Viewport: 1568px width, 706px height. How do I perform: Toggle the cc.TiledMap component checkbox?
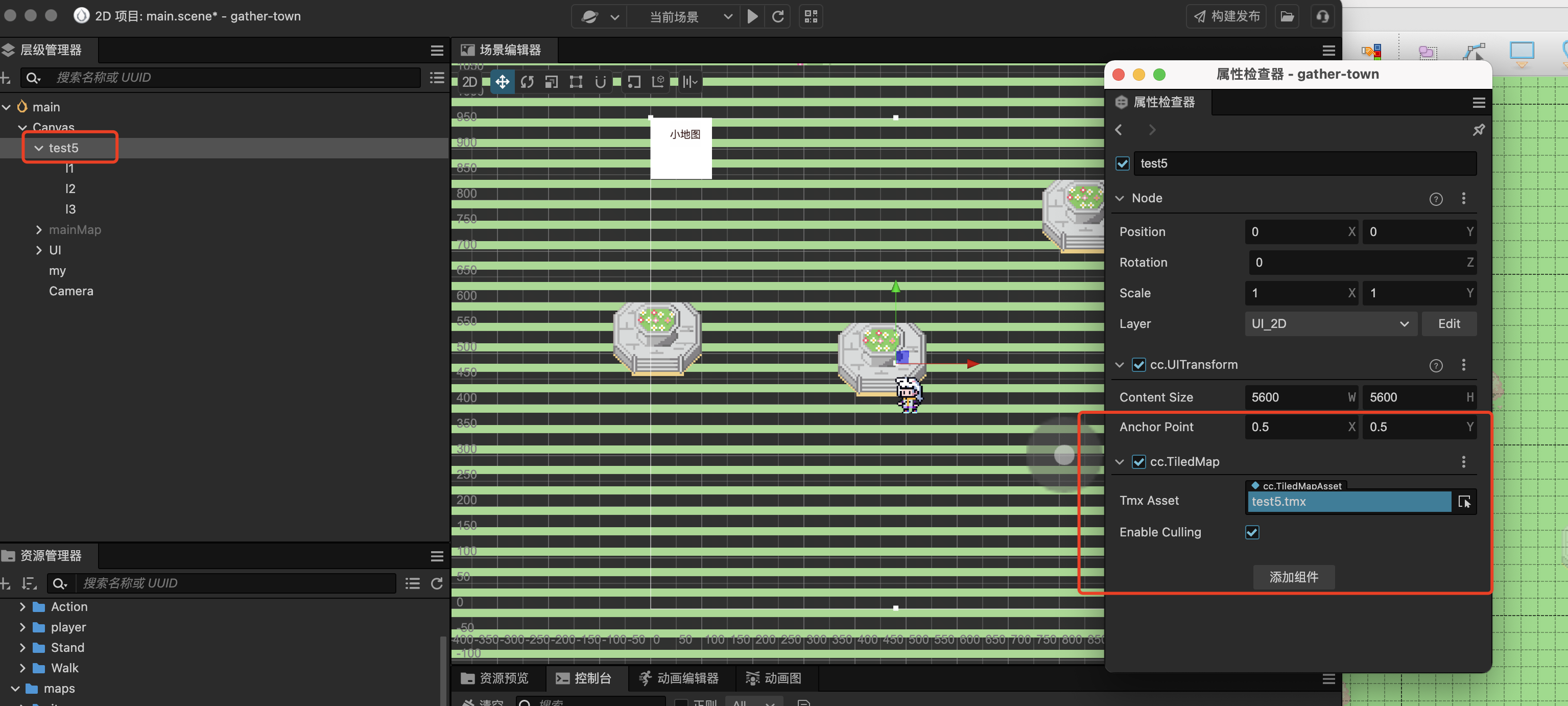(x=1139, y=461)
